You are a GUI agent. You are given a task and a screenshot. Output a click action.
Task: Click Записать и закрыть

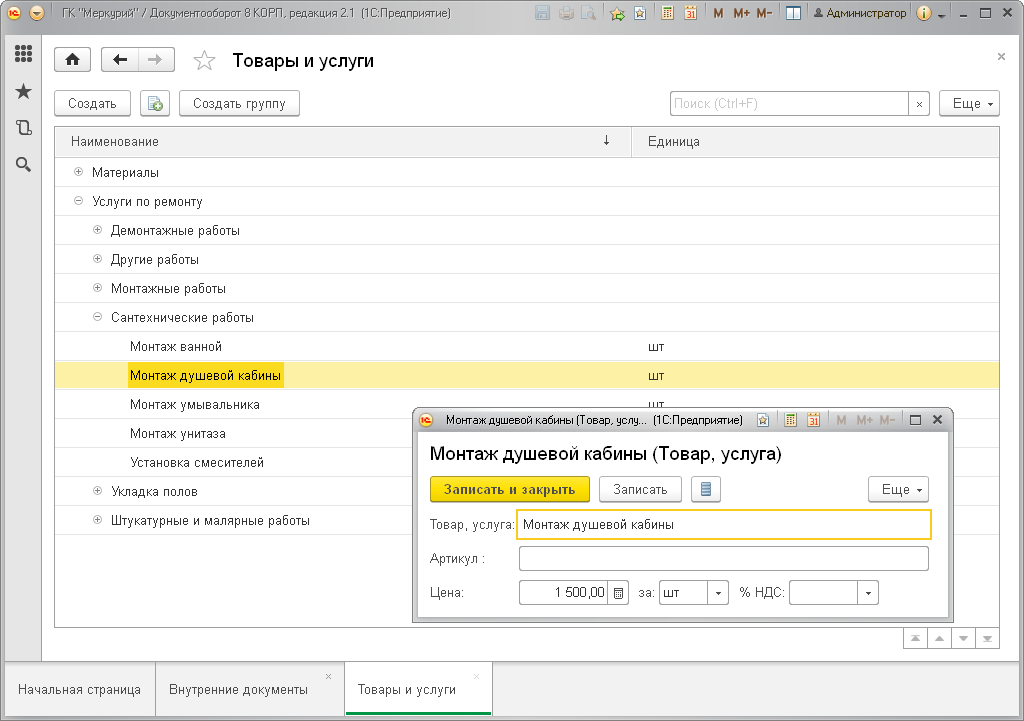[x=509, y=489]
